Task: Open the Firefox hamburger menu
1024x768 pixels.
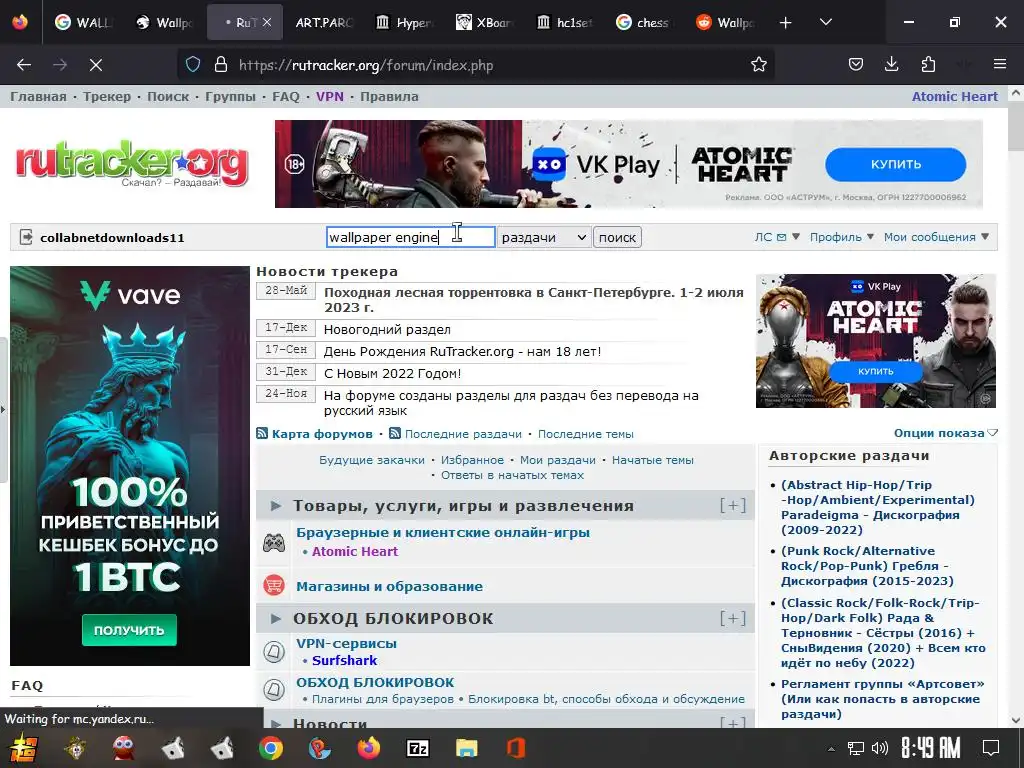Action: tap(1000, 65)
